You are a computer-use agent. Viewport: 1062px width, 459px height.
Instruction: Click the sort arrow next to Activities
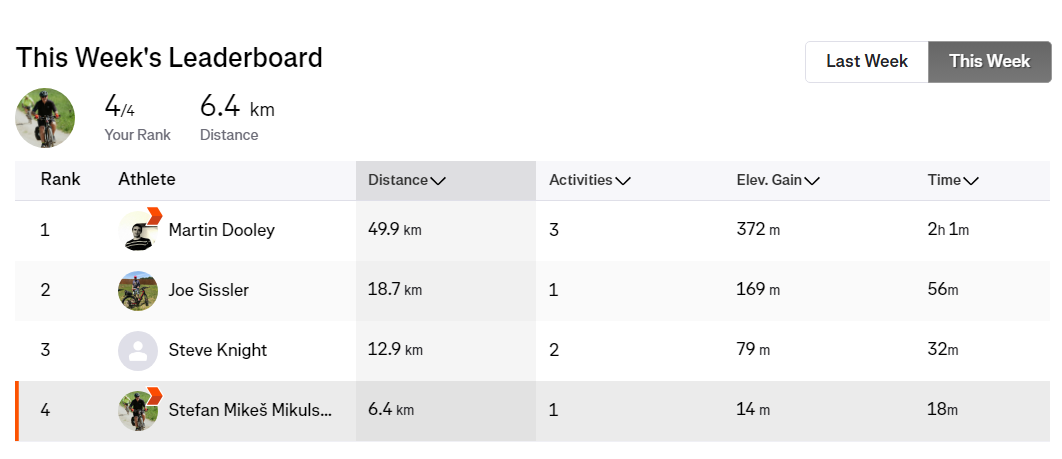pos(623,181)
